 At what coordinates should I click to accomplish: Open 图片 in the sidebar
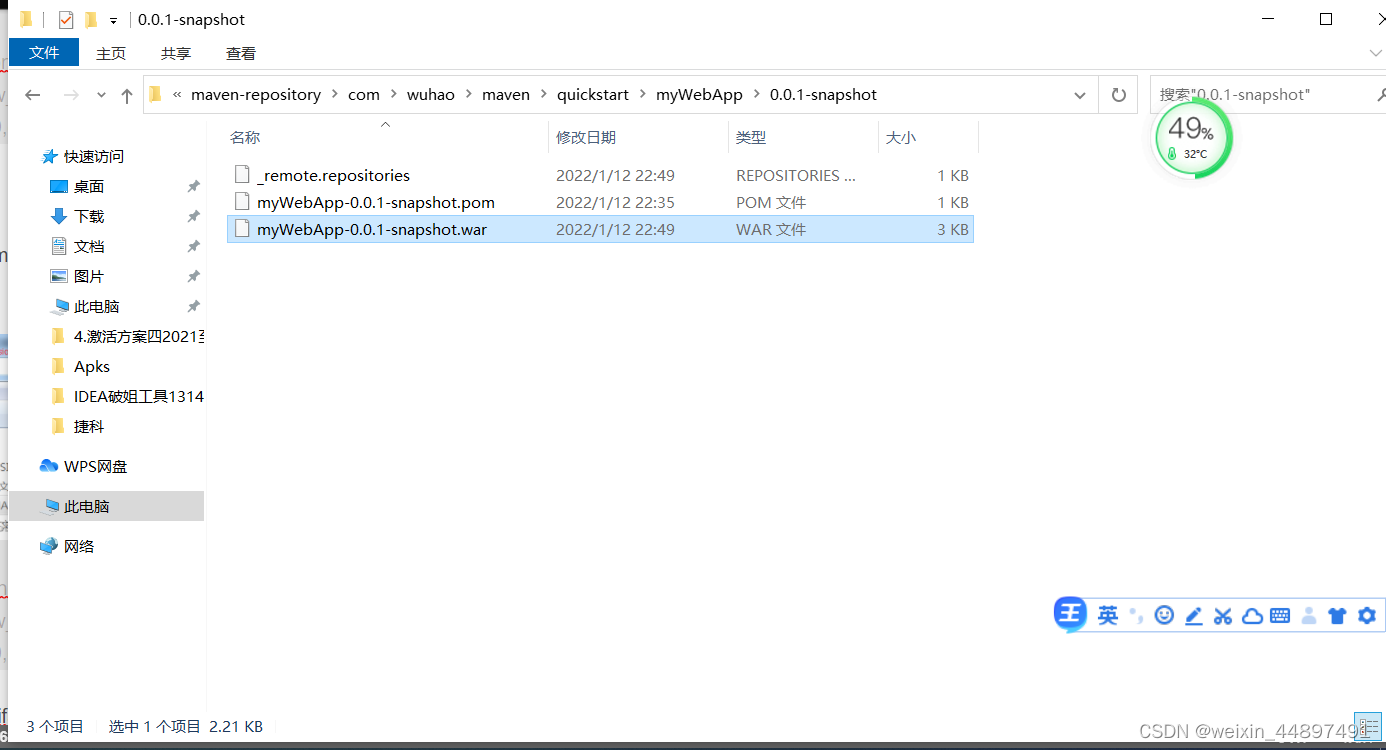(89, 276)
